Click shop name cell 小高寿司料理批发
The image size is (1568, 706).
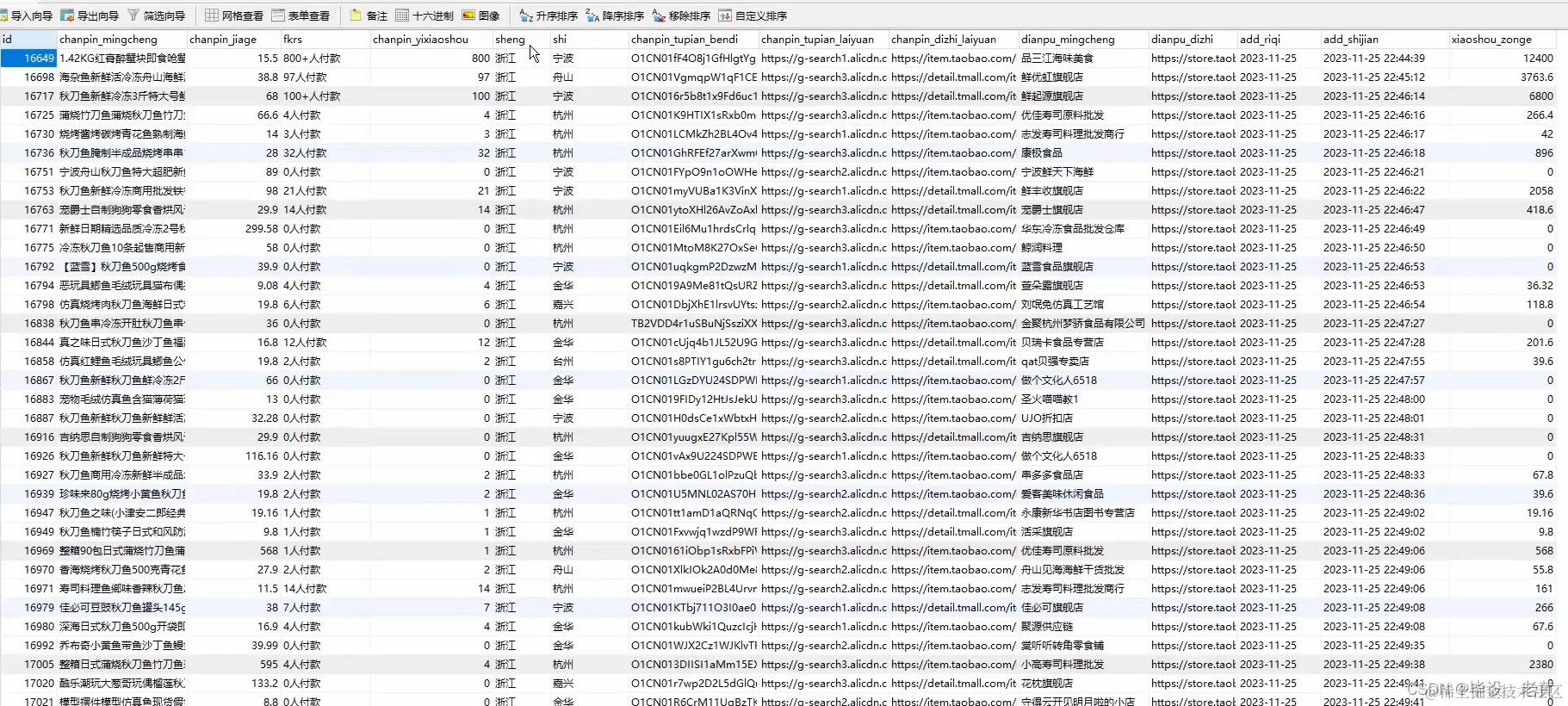1083,664
